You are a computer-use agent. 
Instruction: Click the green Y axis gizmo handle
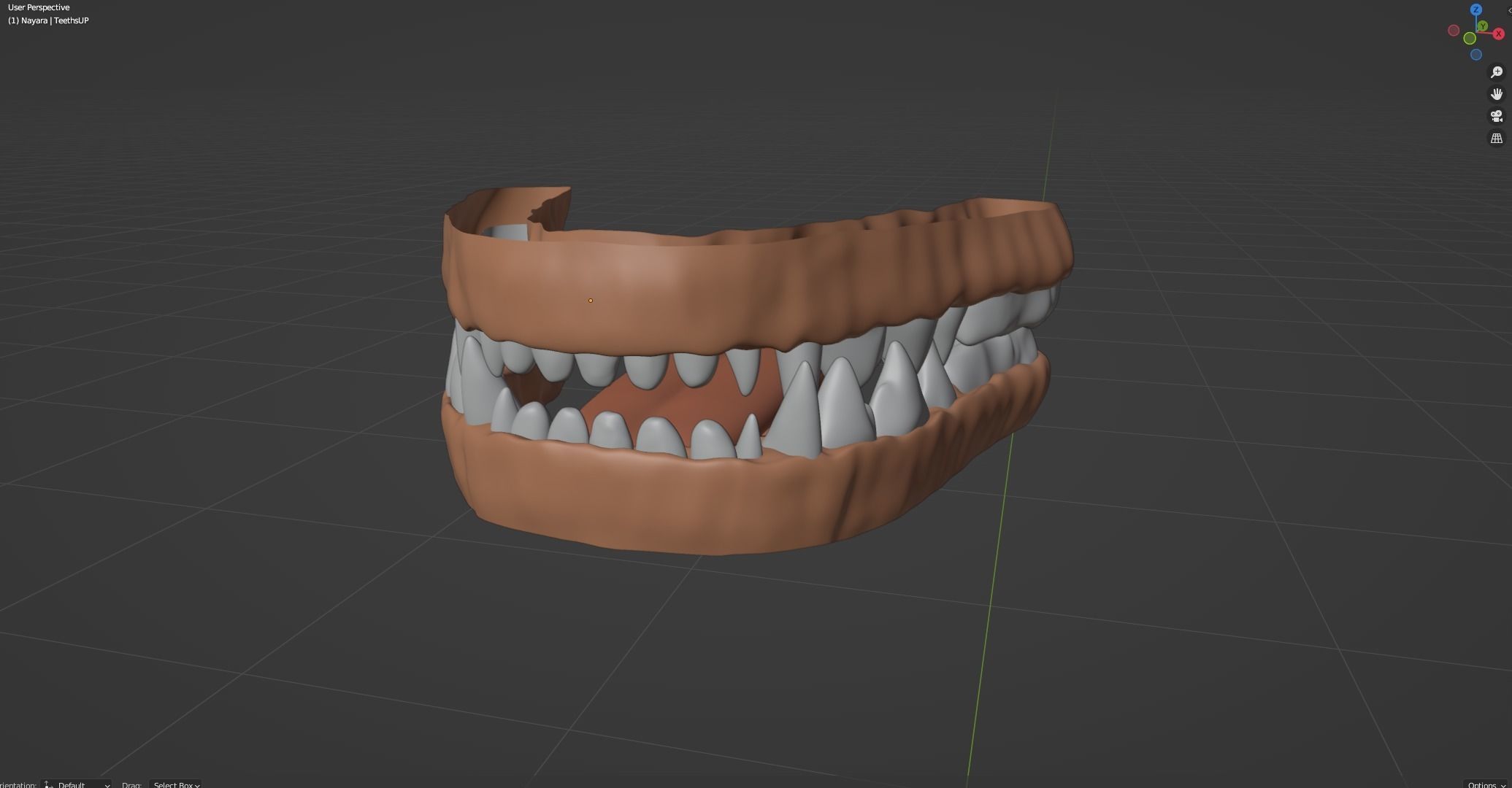pos(1483,26)
